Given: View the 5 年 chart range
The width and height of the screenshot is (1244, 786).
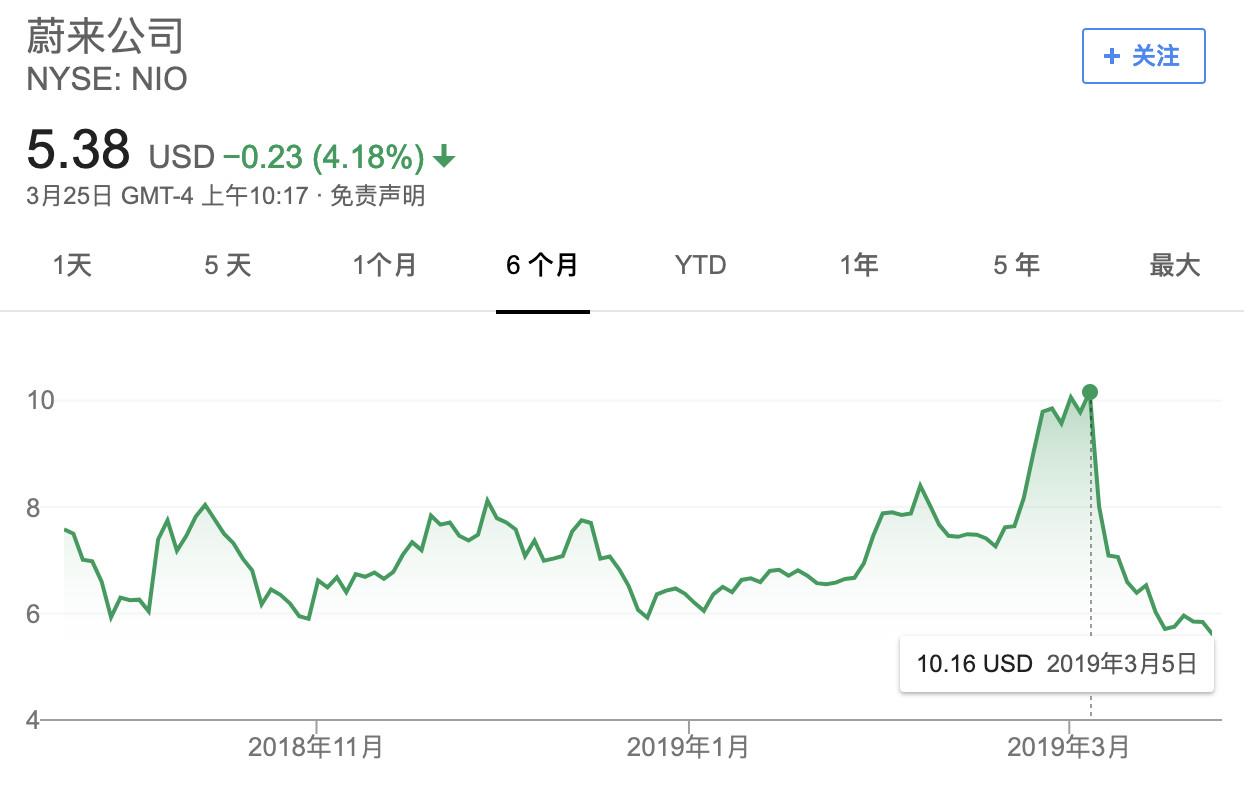Looking at the screenshot, I should (x=1016, y=265).
